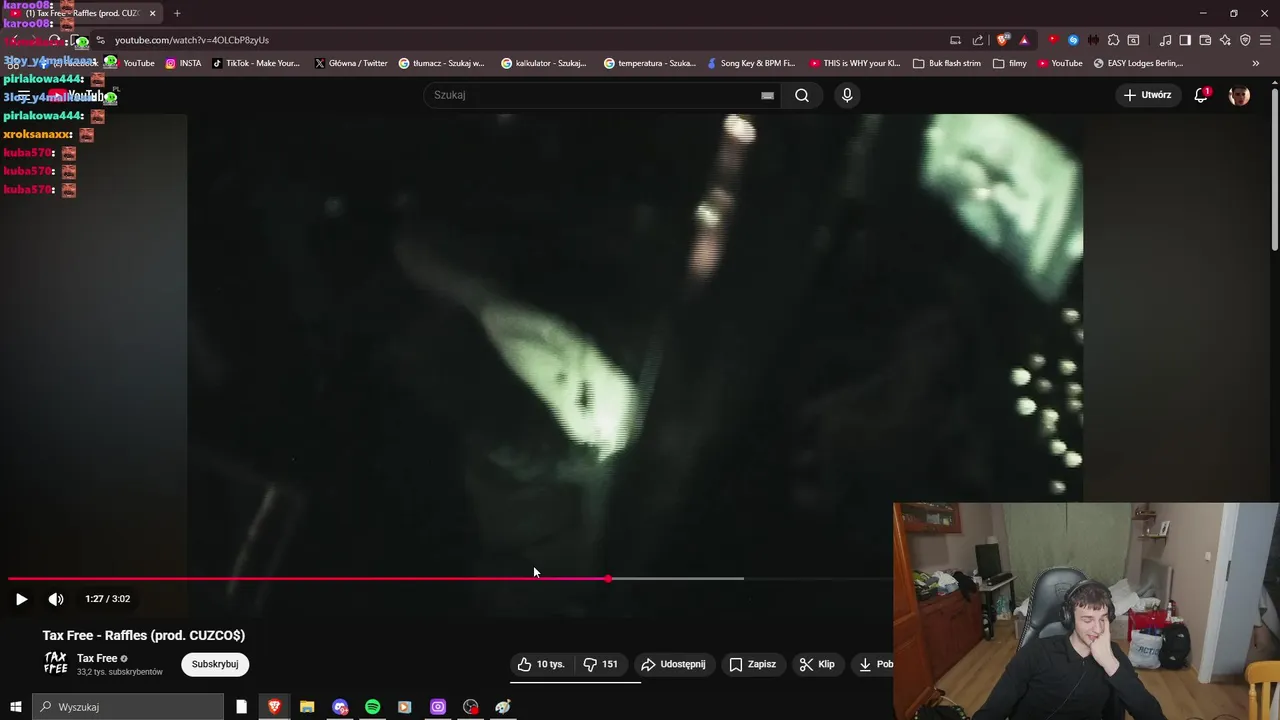Open the INSTA bookmark
The width and height of the screenshot is (1280, 720).
pyautogui.click(x=183, y=63)
